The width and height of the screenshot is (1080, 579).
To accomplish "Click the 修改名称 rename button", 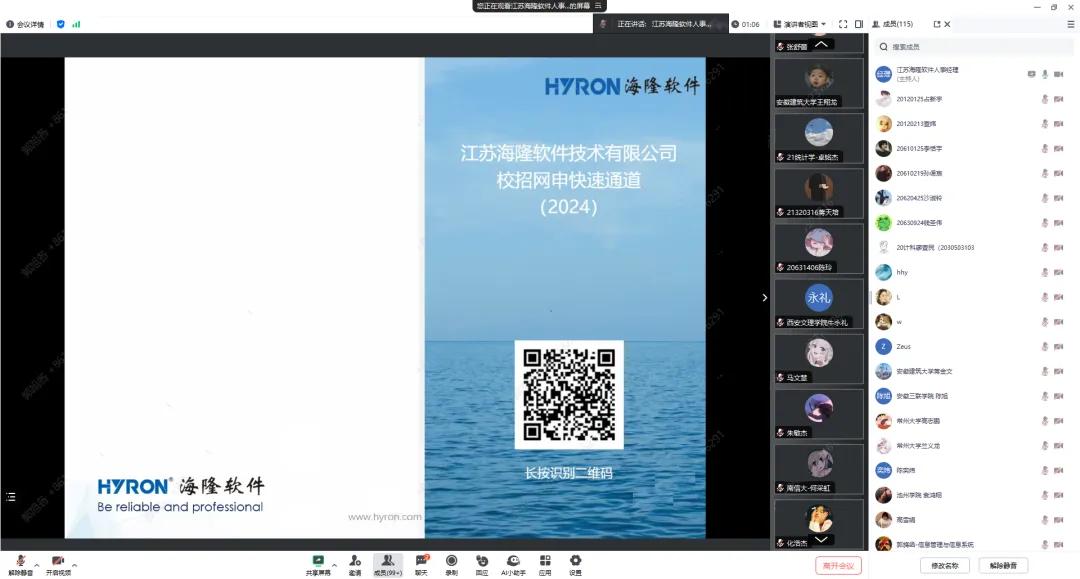I will pos(944,565).
